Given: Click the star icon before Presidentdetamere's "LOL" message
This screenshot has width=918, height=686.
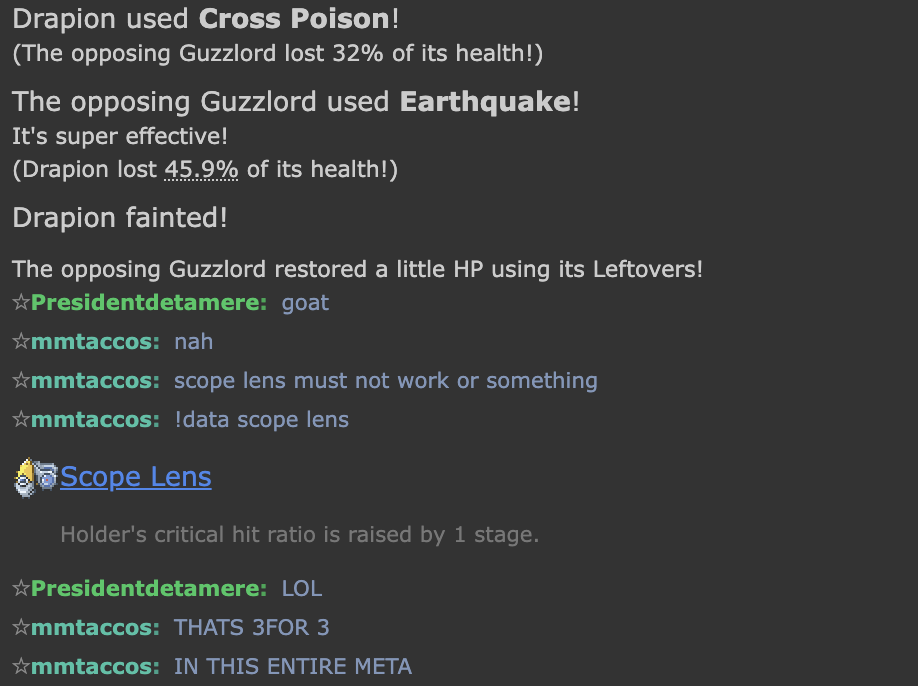Looking at the screenshot, I should tap(21, 588).
